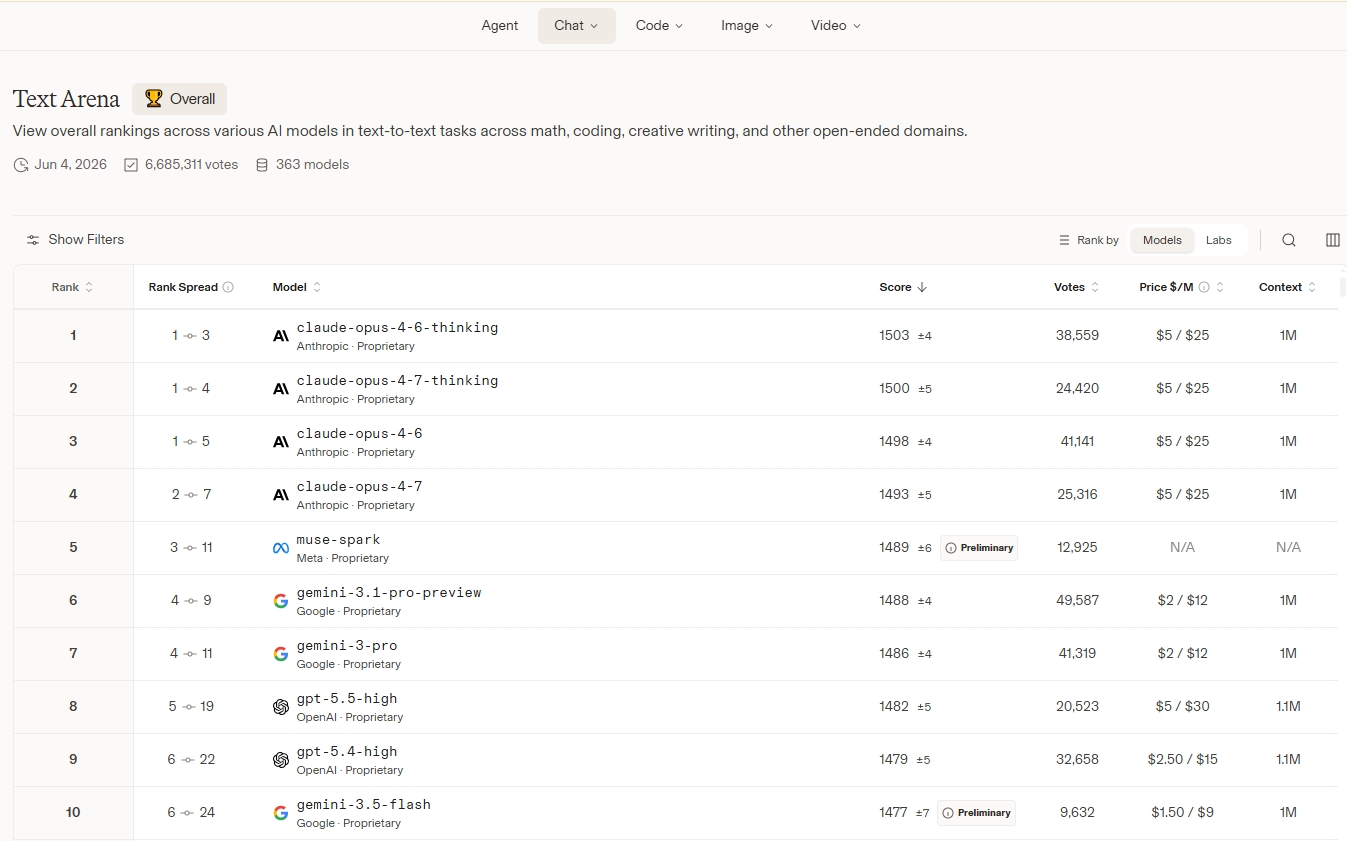Click the 1.1M context value for gpt-5.4-high

pos(1288,760)
